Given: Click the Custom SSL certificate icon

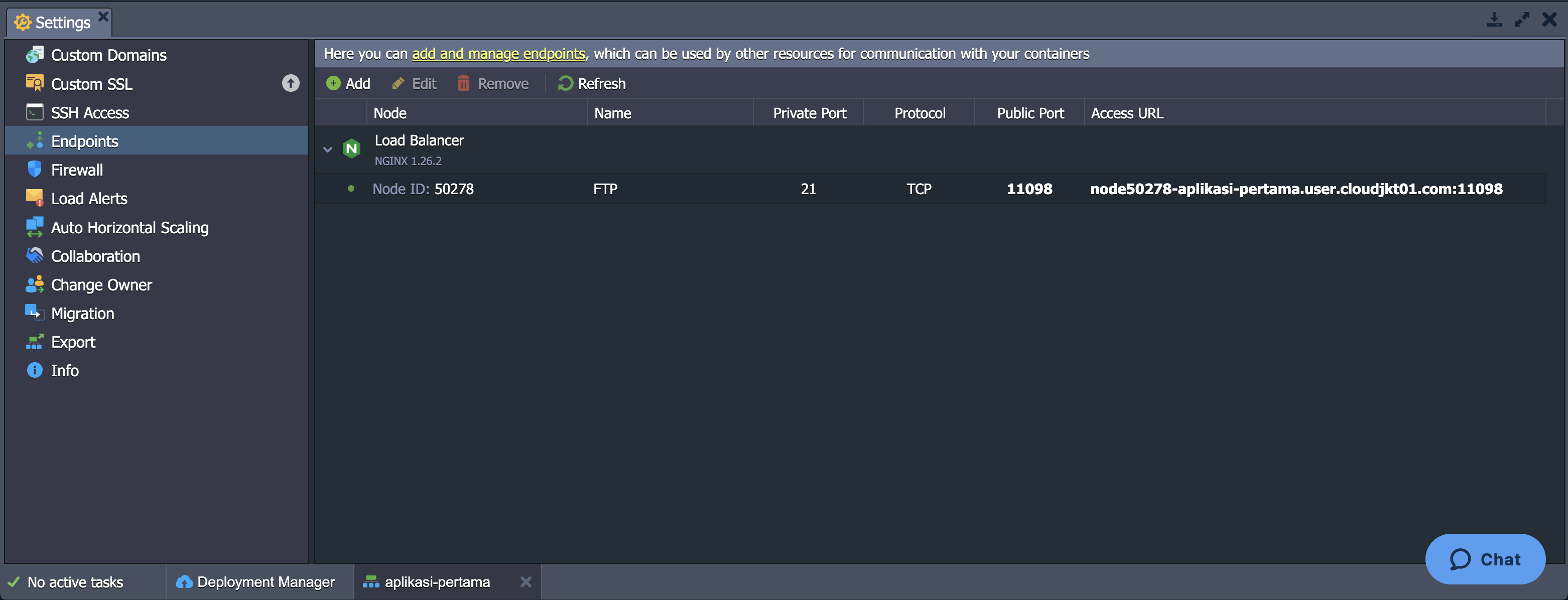Looking at the screenshot, I should tap(35, 83).
